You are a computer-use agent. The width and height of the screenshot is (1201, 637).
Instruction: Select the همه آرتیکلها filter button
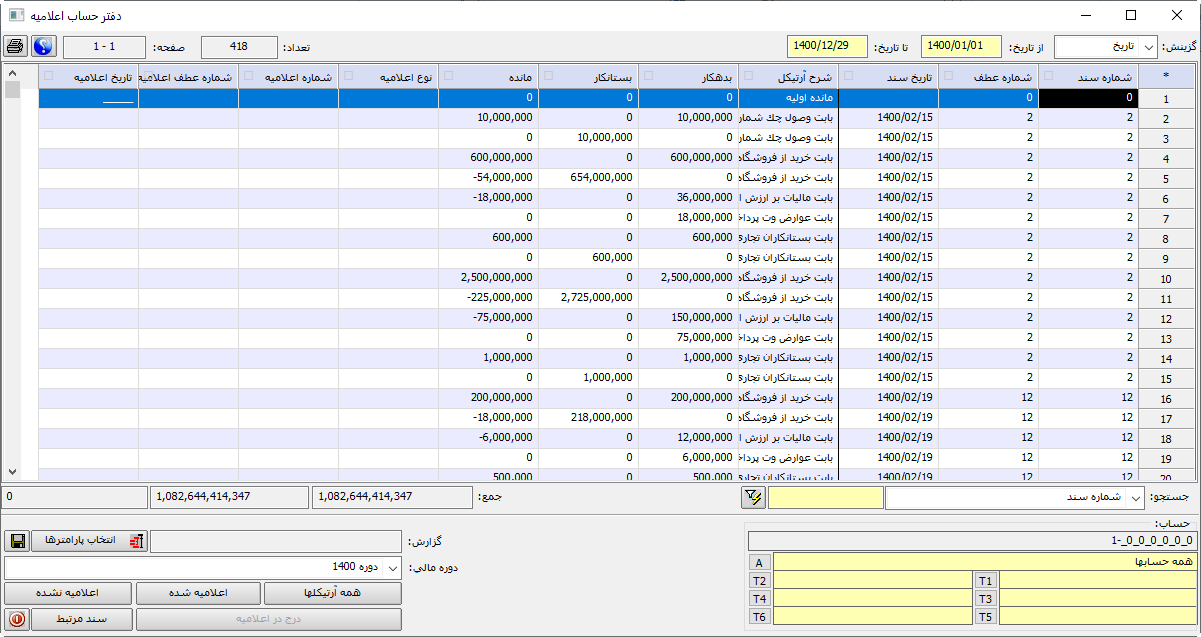[332, 593]
